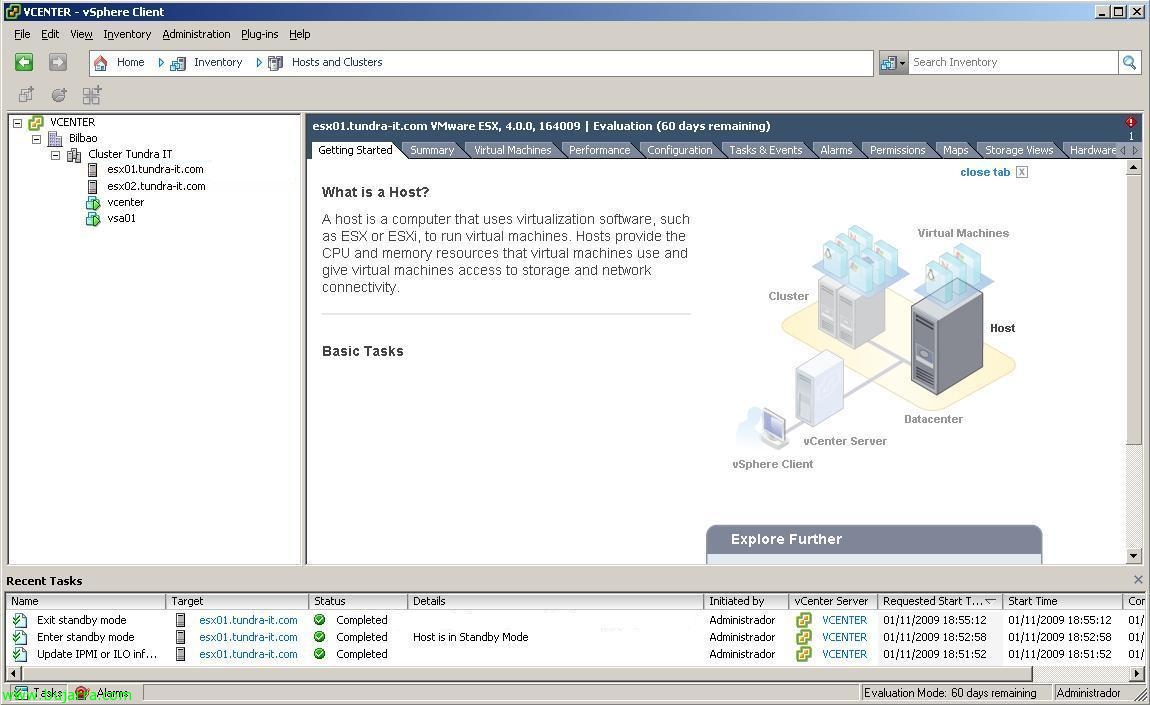Click the down arrow of the Getting Started scrollbar

pos(1133,557)
